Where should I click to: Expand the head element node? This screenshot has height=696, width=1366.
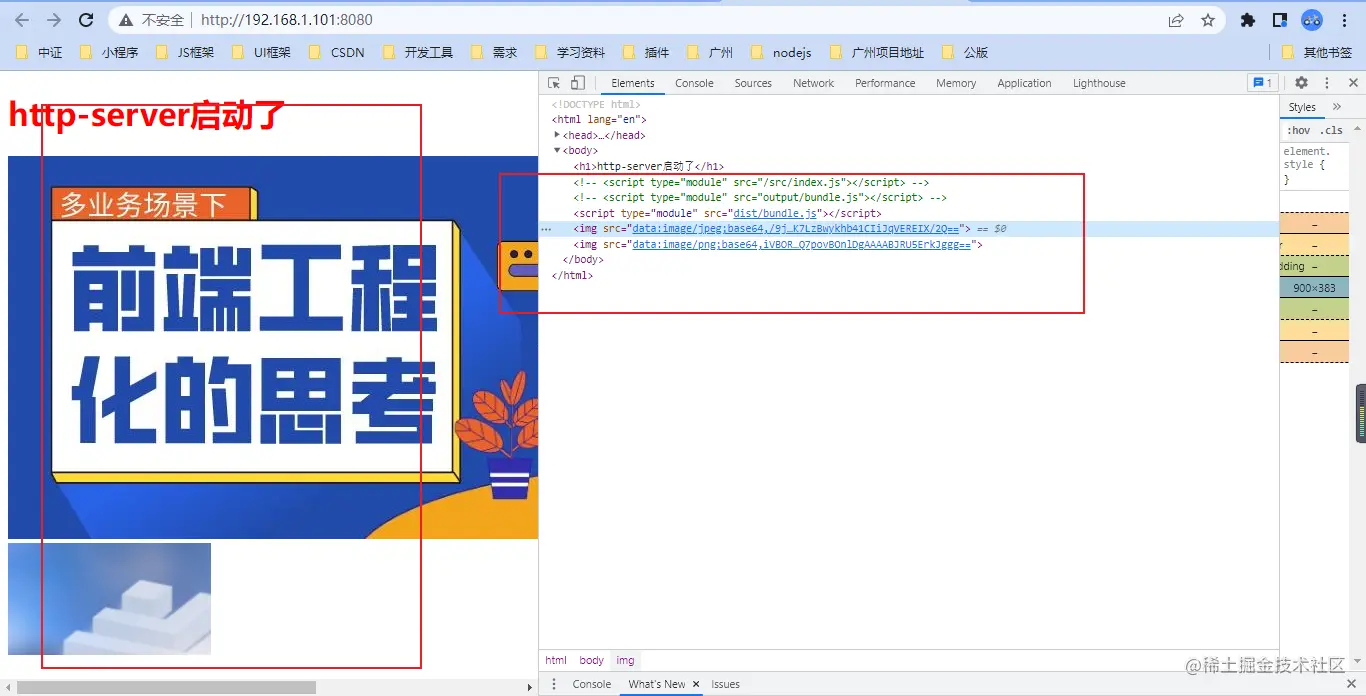pyautogui.click(x=557, y=135)
